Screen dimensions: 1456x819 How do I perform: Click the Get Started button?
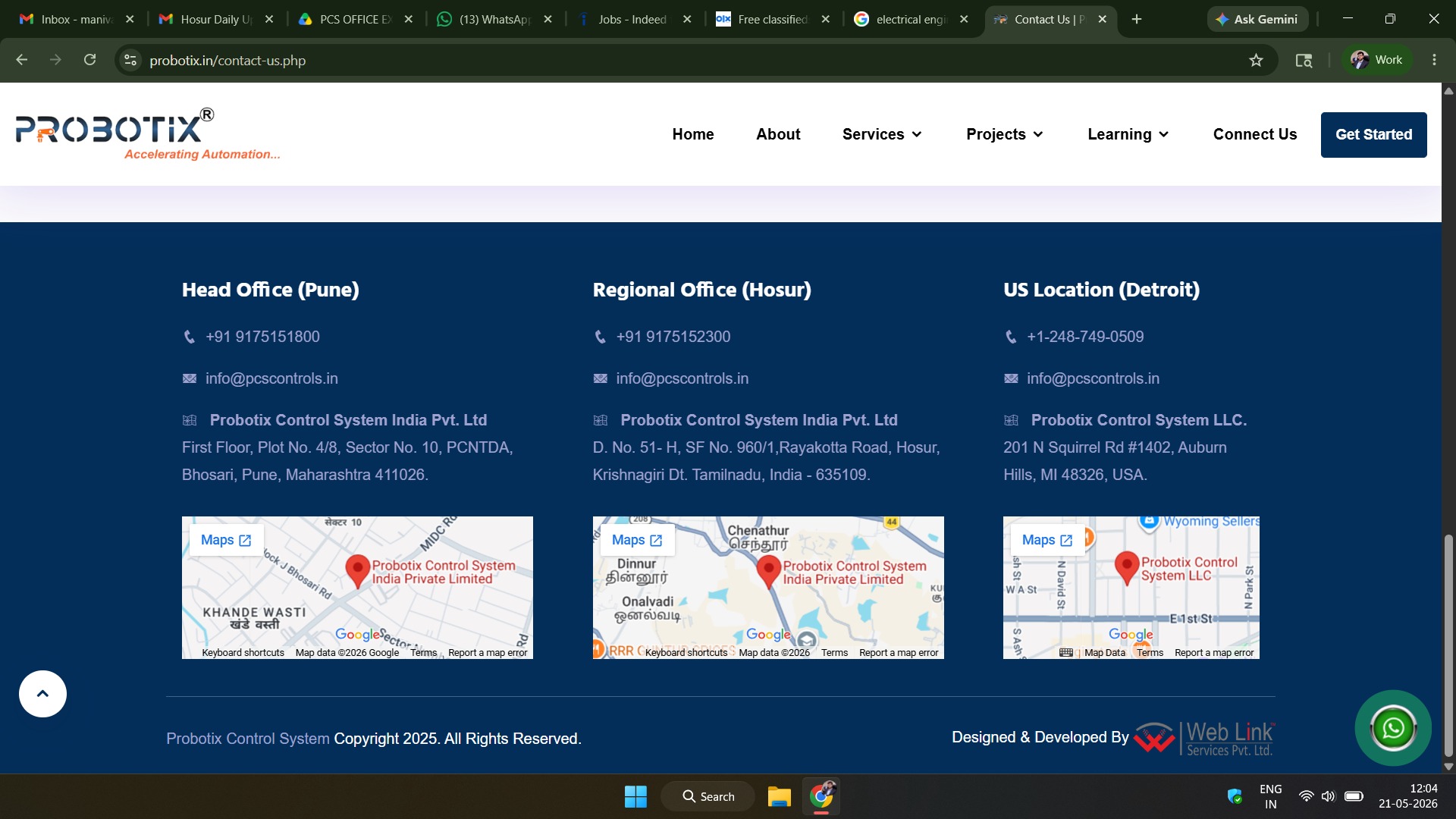[1373, 135]
